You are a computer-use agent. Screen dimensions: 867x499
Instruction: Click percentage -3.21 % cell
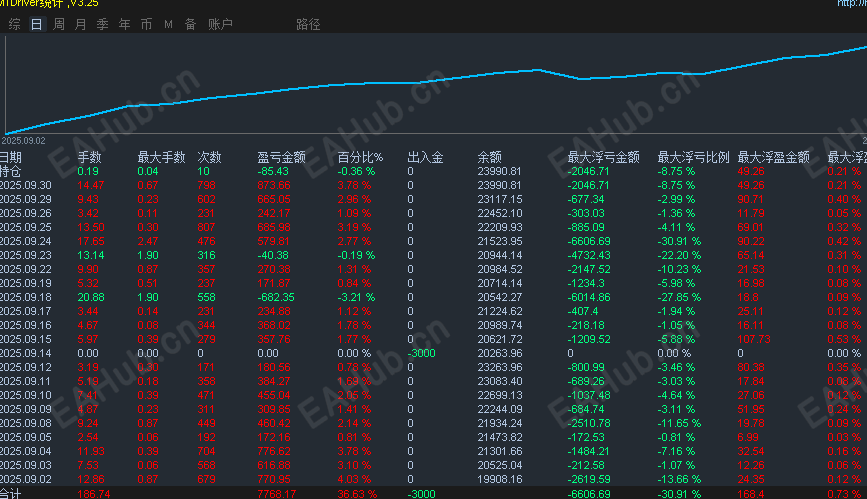point(356,297)
